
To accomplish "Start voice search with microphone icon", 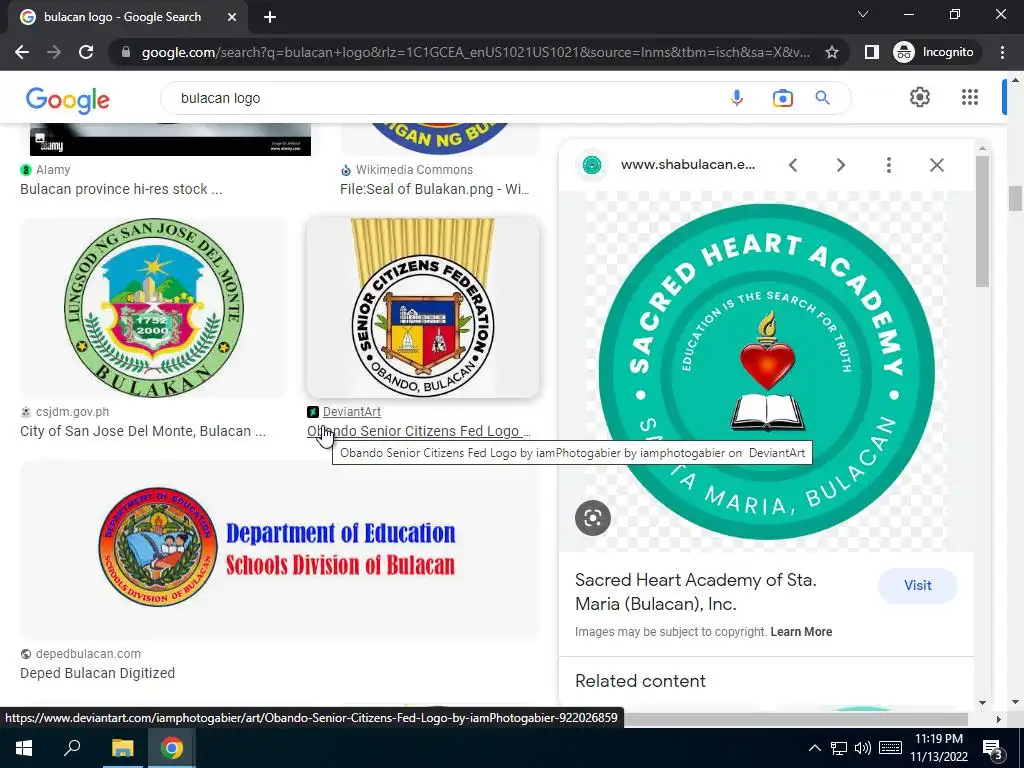I will tap(737, 98).
